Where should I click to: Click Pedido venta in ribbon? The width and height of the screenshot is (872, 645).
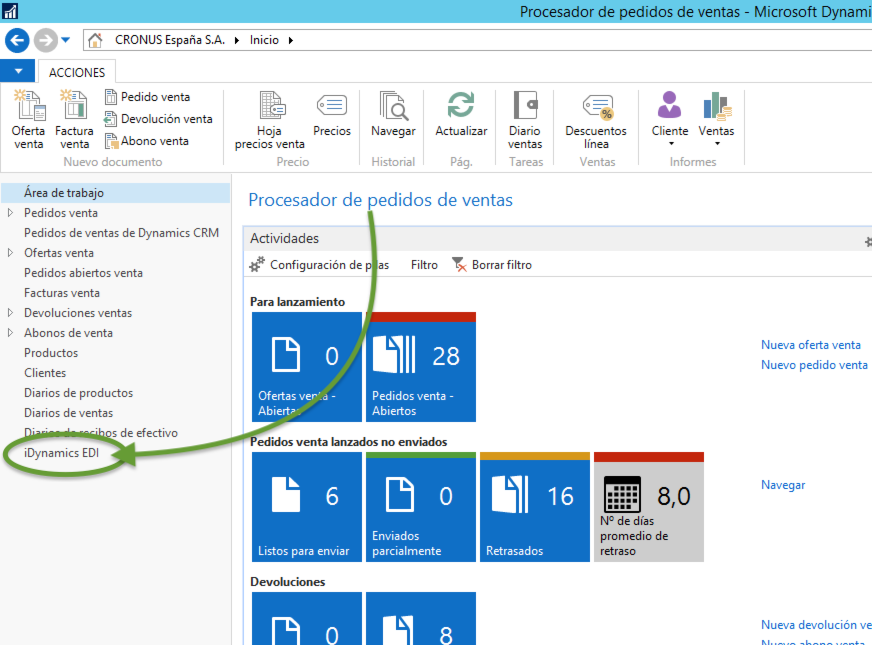147,97
